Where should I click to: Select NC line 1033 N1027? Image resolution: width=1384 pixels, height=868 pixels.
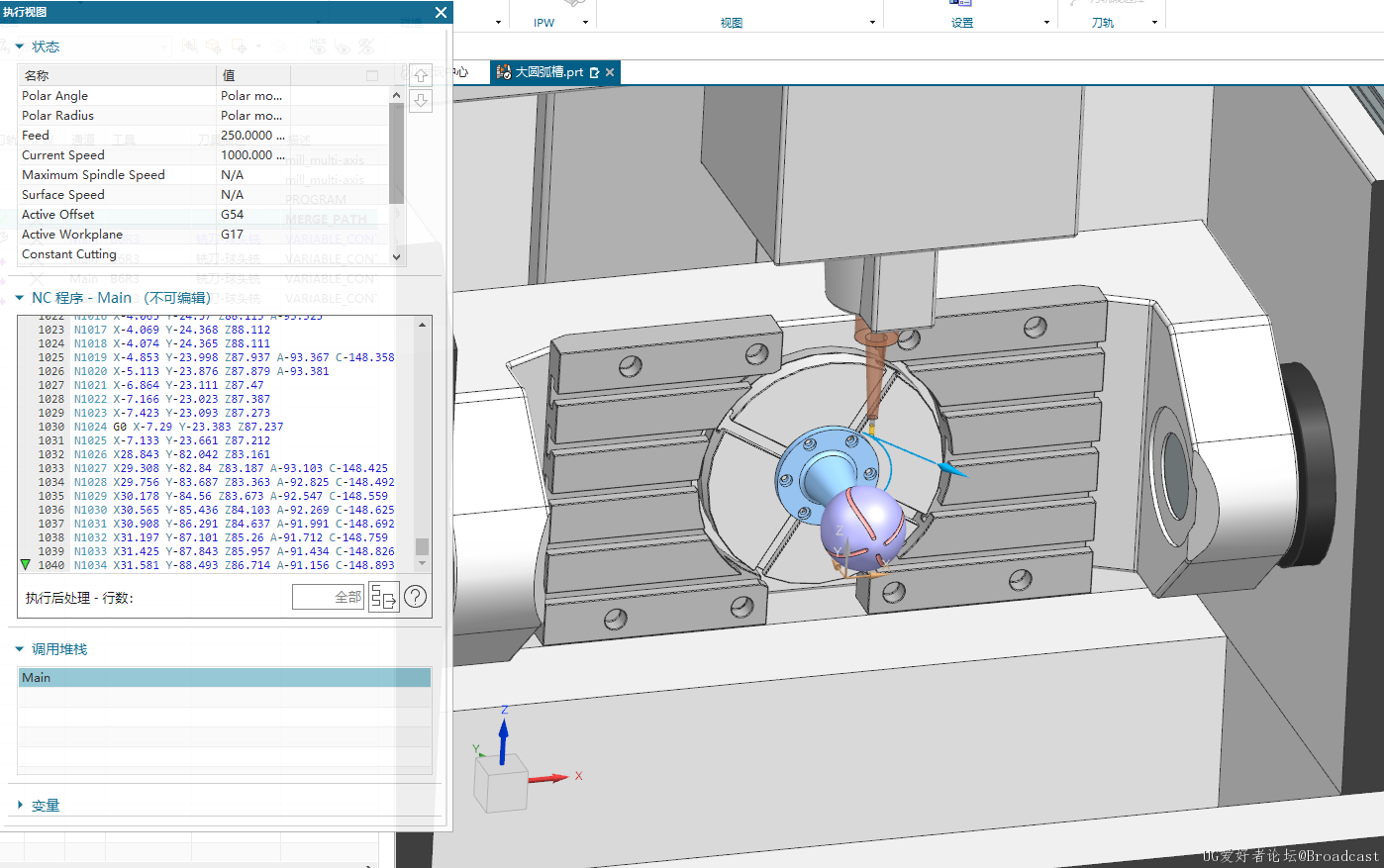pos(217,468)
